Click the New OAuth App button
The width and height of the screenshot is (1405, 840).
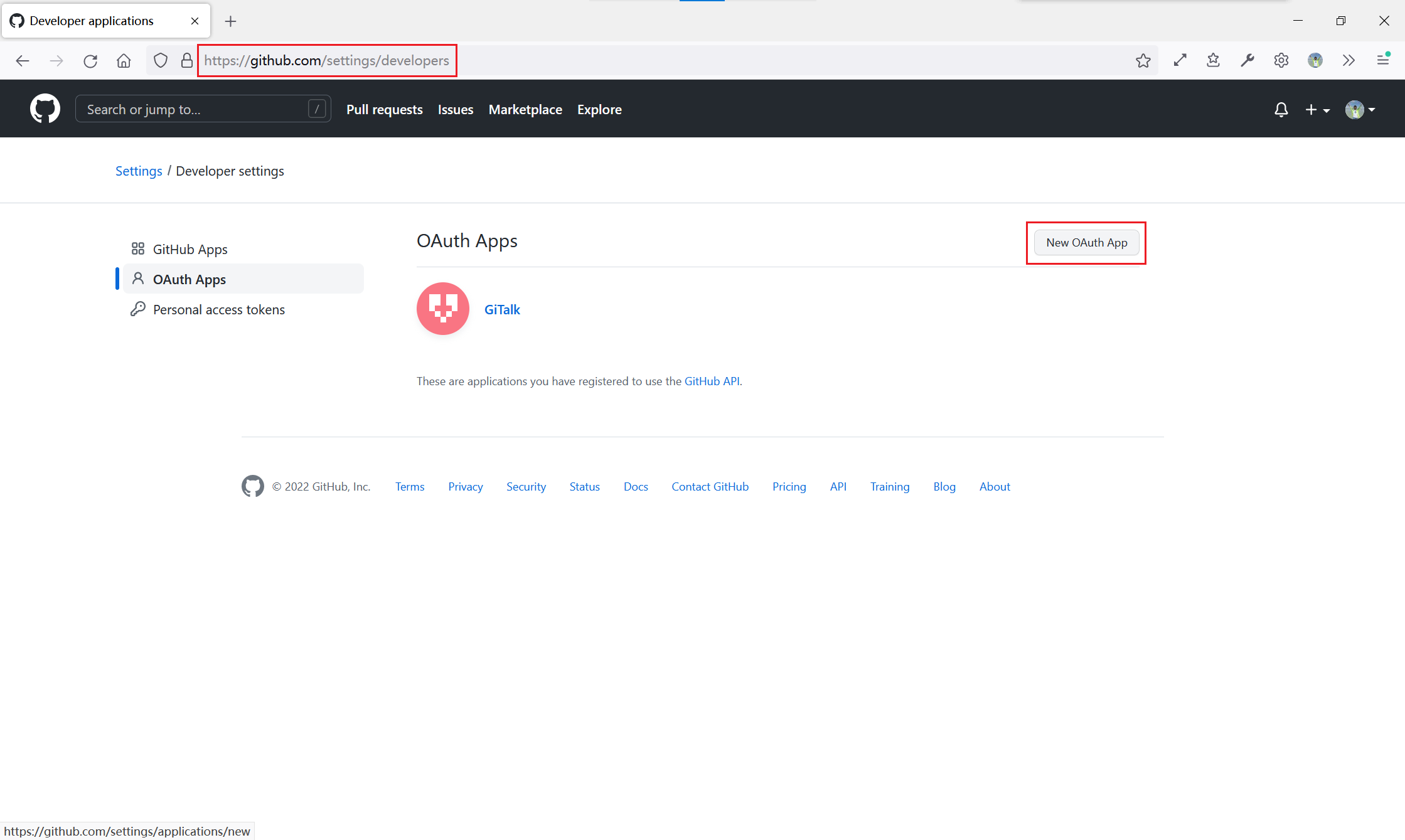(x=1086, y=243)
